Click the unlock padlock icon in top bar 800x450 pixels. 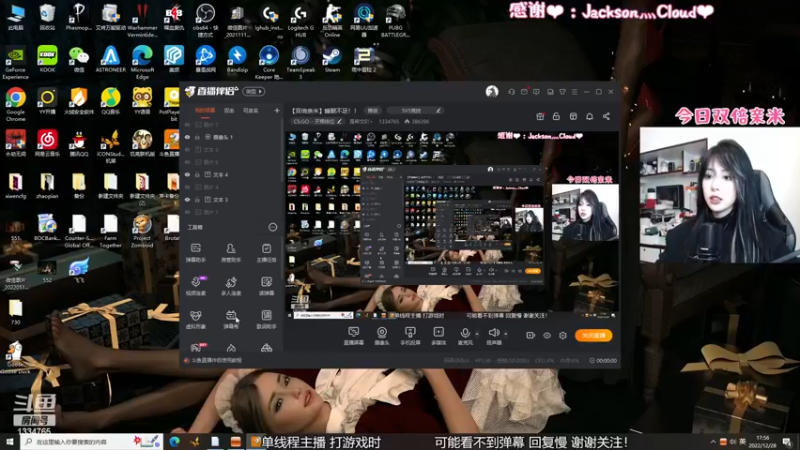556,116
